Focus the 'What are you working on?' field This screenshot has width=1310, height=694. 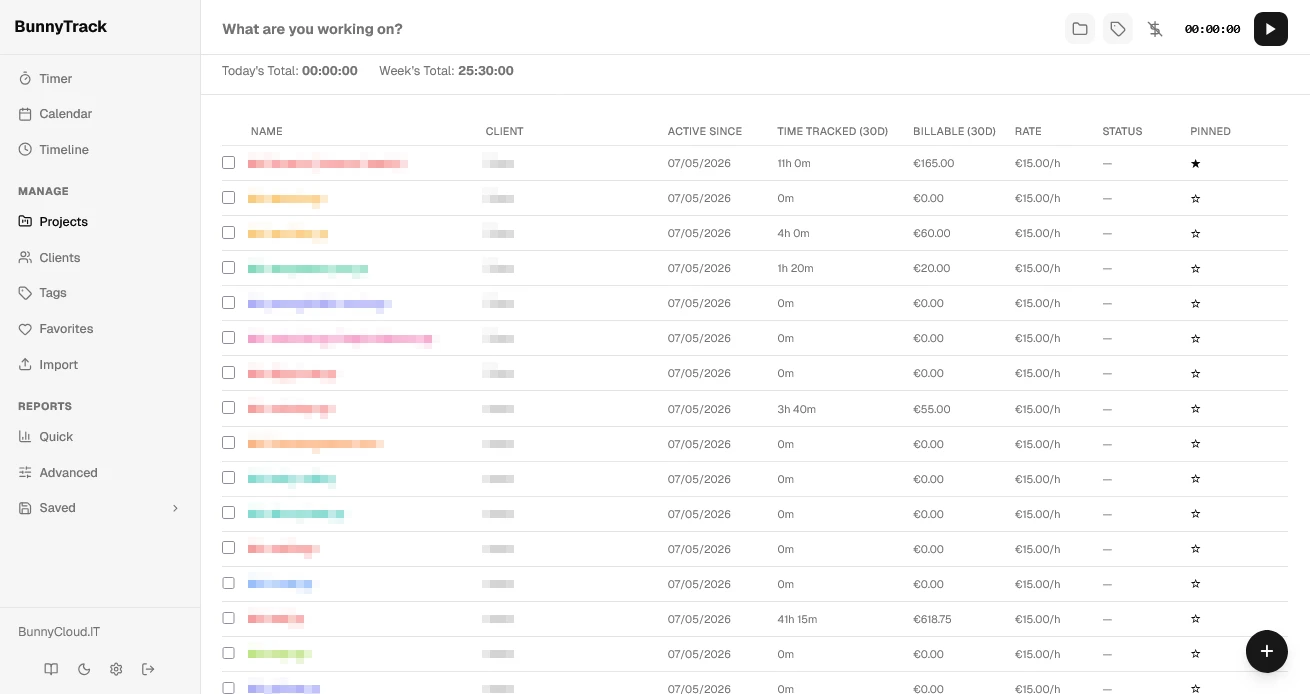tap(635, 29)
